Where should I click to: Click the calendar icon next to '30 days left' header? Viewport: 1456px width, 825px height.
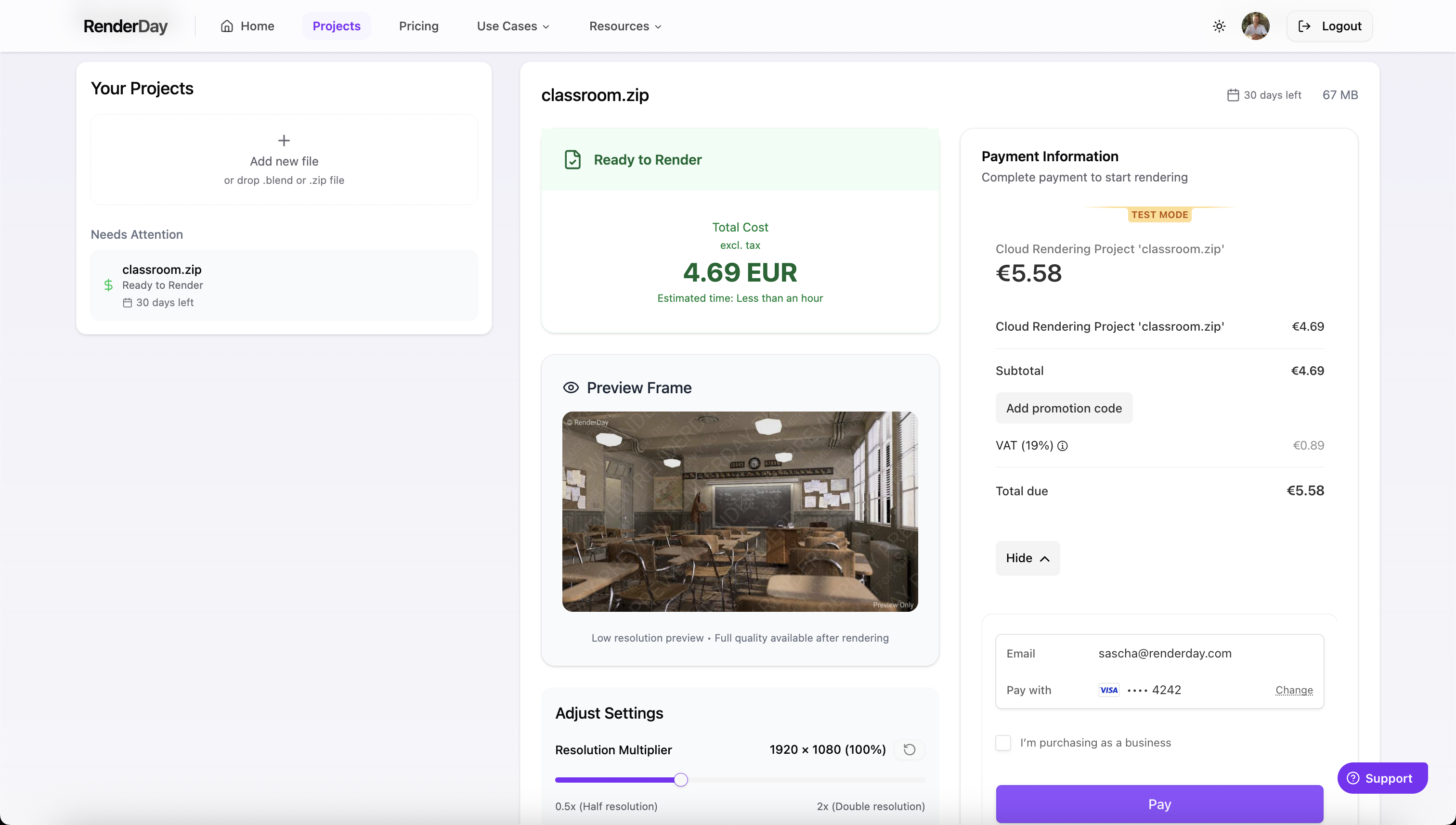coord(1233,95)
